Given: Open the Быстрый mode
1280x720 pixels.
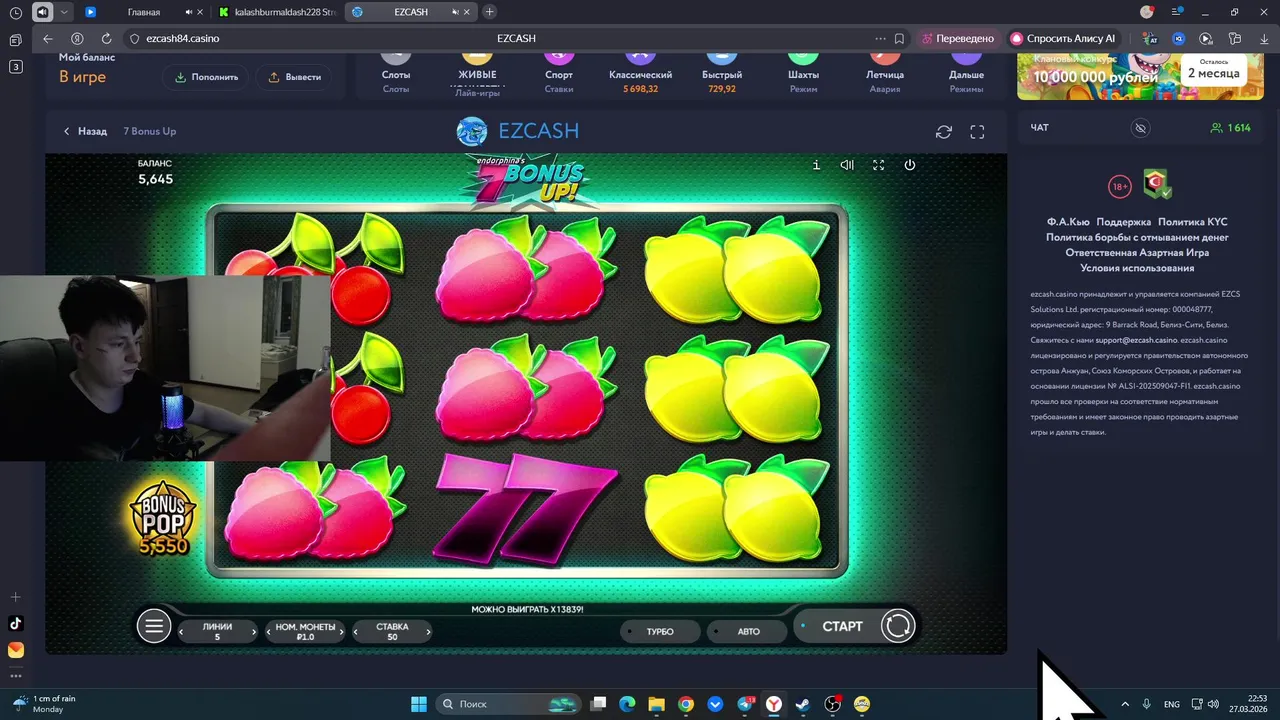Looking at the screenshot, I should click(722, 74).
